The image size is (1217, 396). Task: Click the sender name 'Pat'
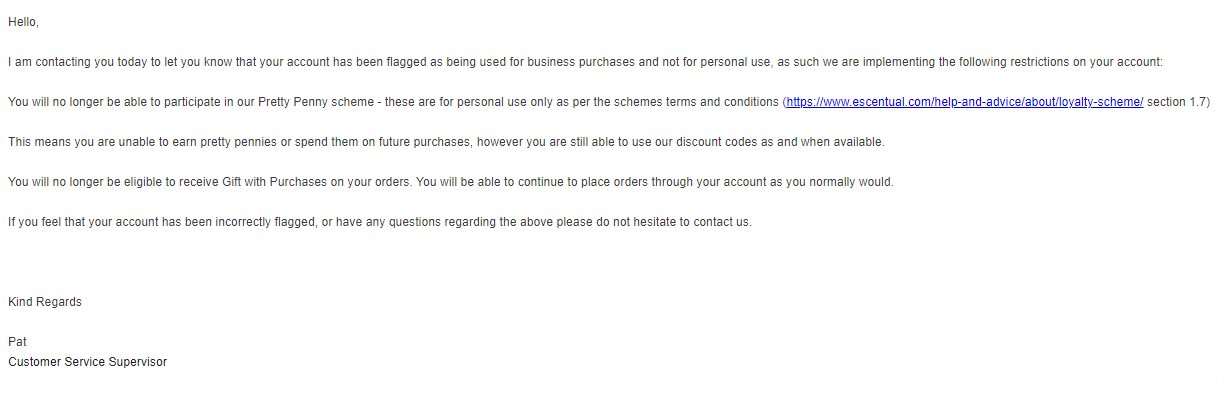[x=17, y=342]
